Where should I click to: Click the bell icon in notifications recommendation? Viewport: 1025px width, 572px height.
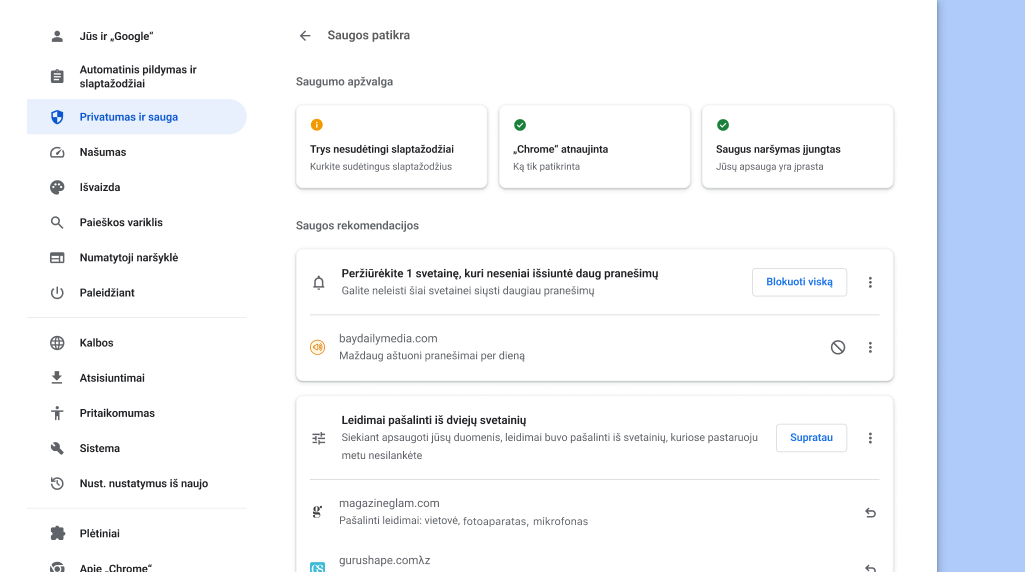tap(318, 283)
